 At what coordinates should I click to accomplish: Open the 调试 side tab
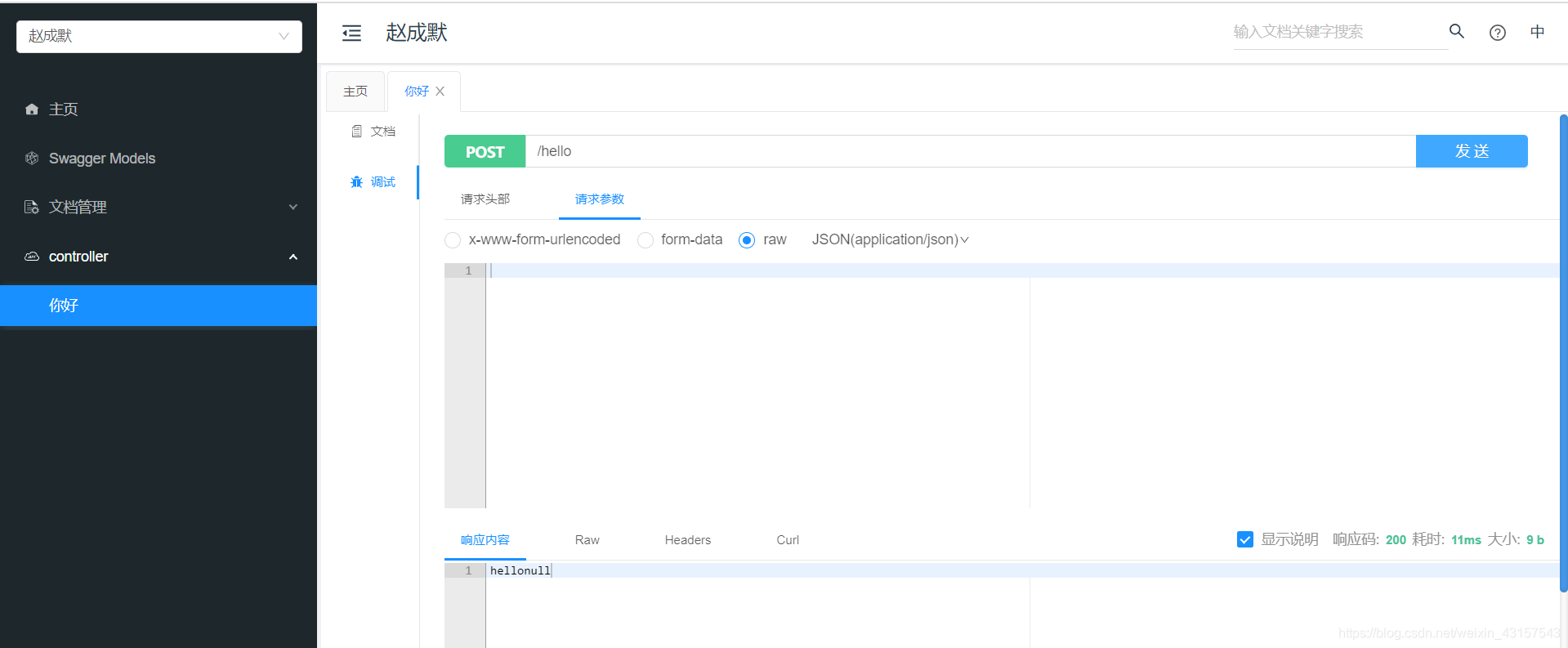coord(373,181)
